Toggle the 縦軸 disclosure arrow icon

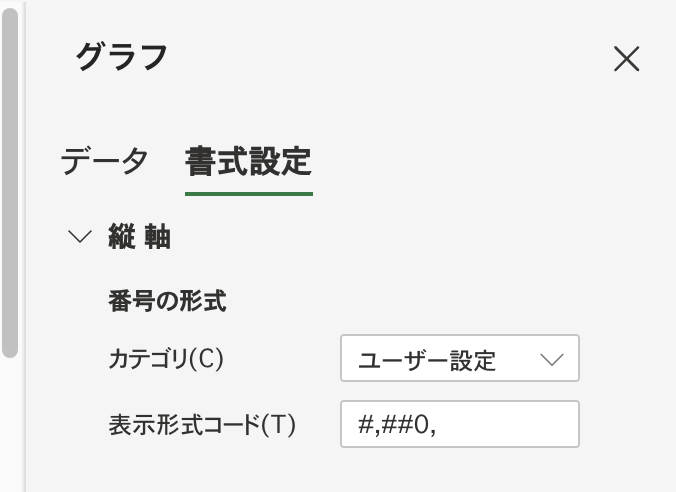79,238
